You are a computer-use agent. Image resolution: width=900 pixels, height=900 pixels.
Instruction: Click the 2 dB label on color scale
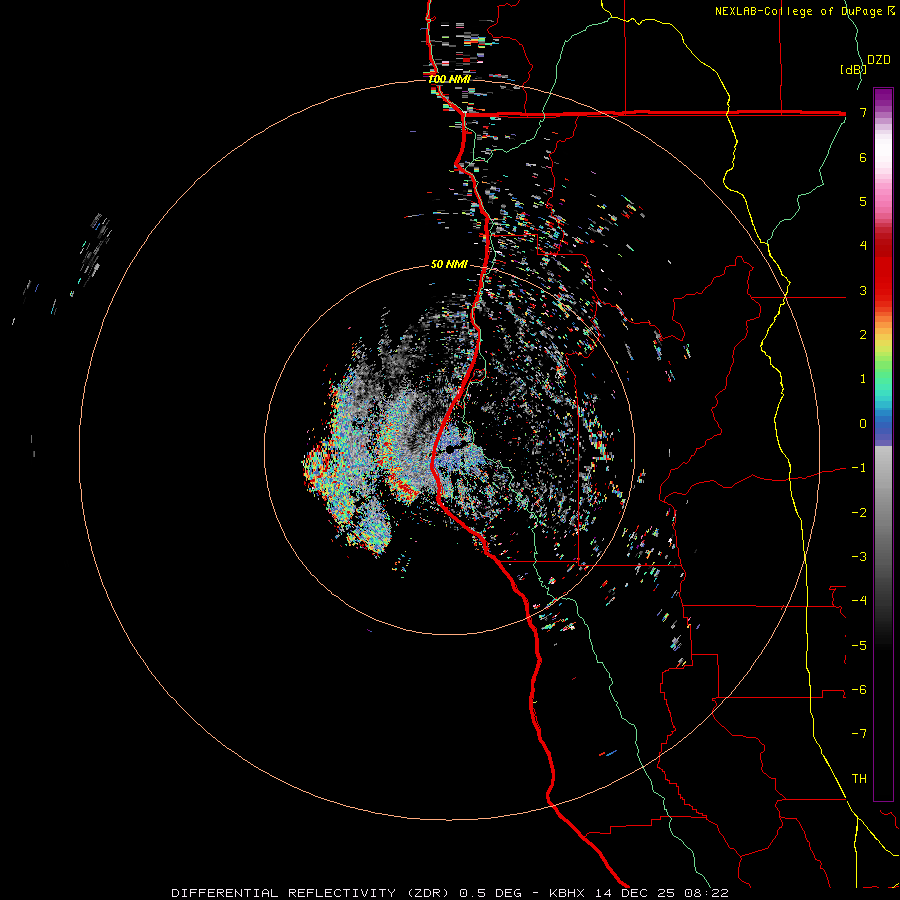863,335
